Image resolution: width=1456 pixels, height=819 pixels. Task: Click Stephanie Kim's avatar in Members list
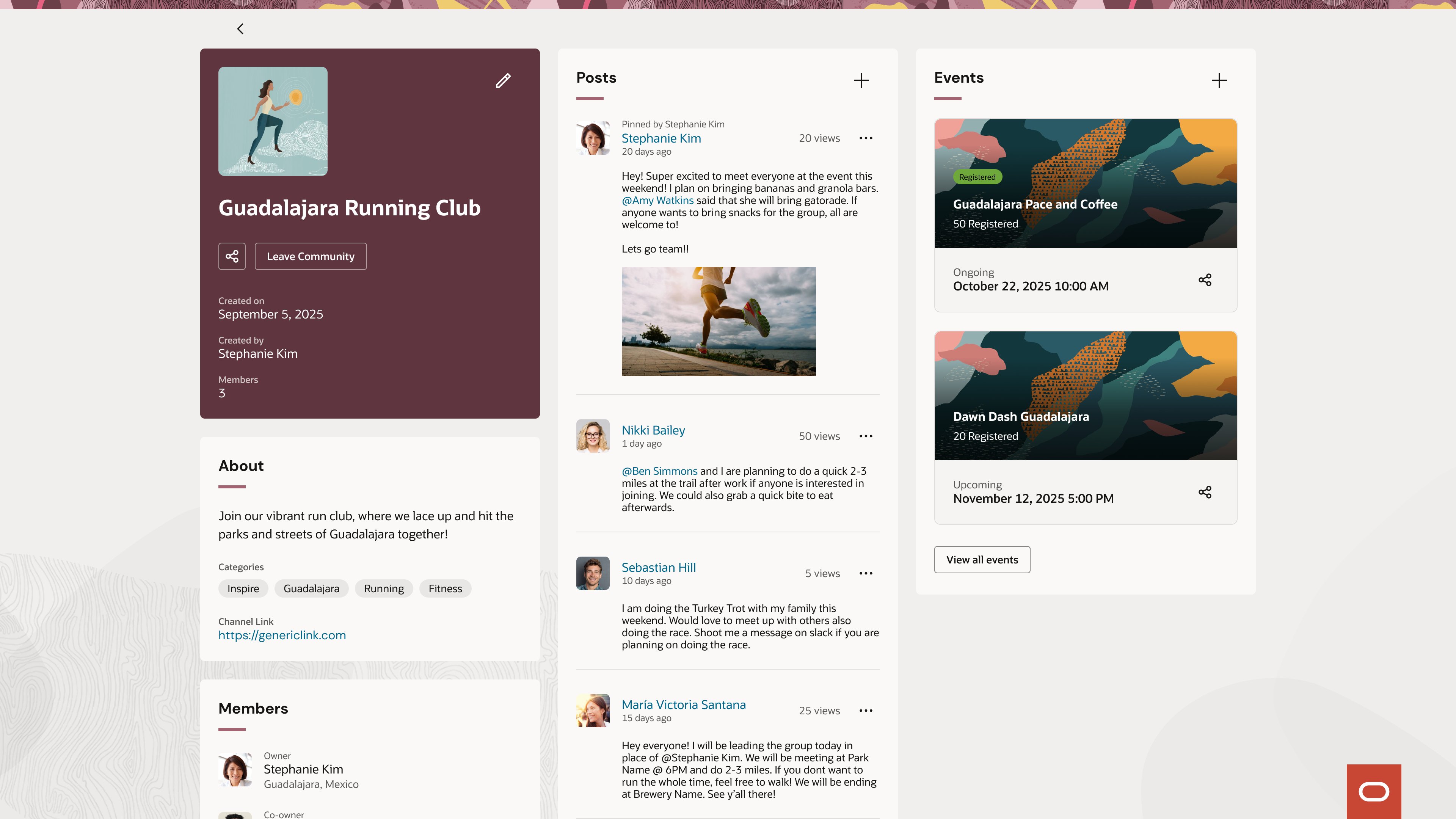point(235,770)
